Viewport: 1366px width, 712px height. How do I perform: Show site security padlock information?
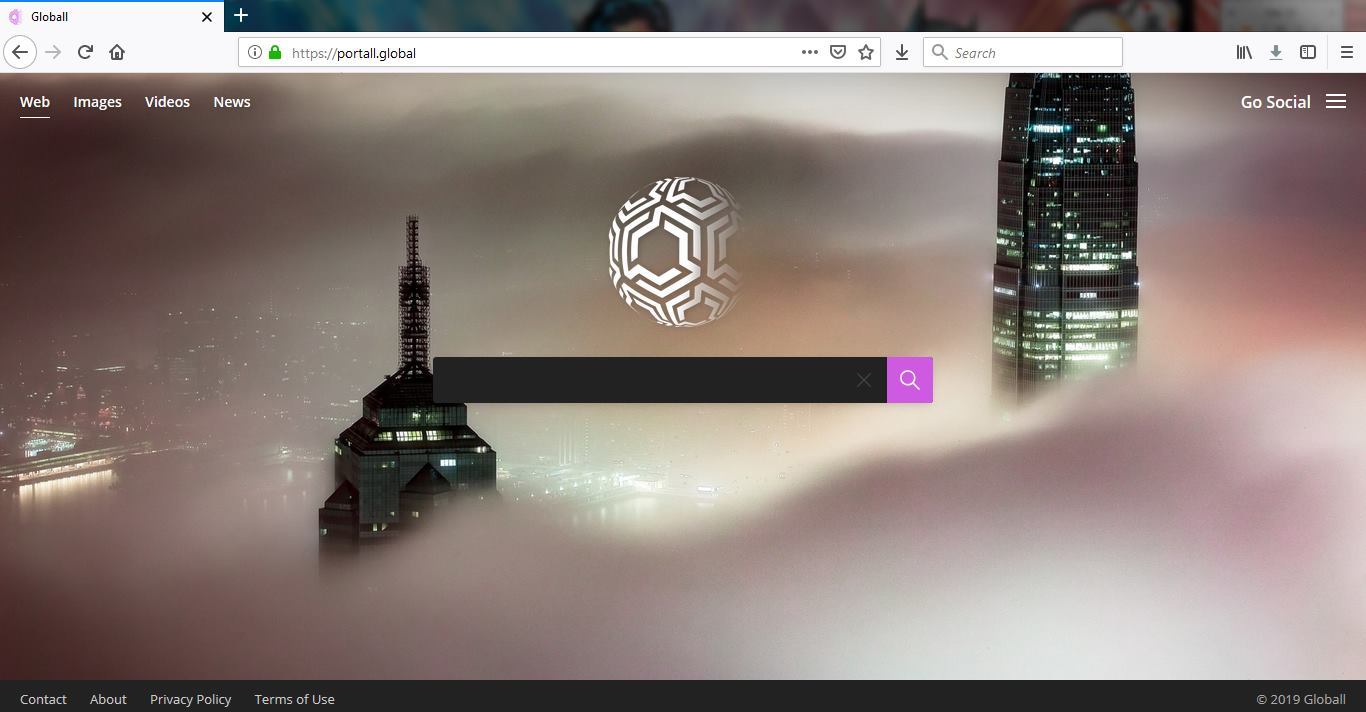point(275,52)
